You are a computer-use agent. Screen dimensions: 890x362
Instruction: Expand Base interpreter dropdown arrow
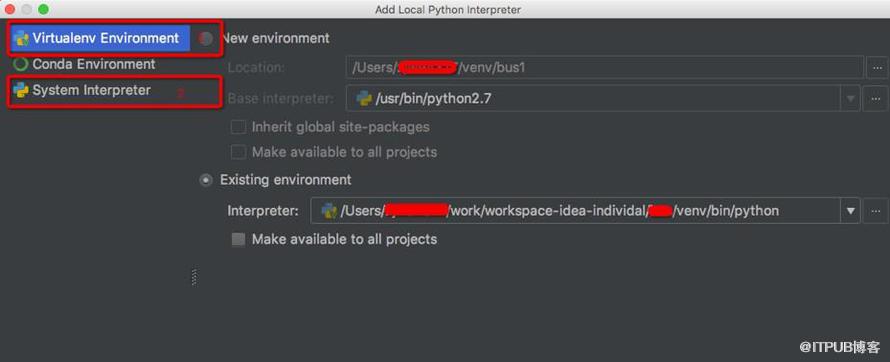[850, 99]
